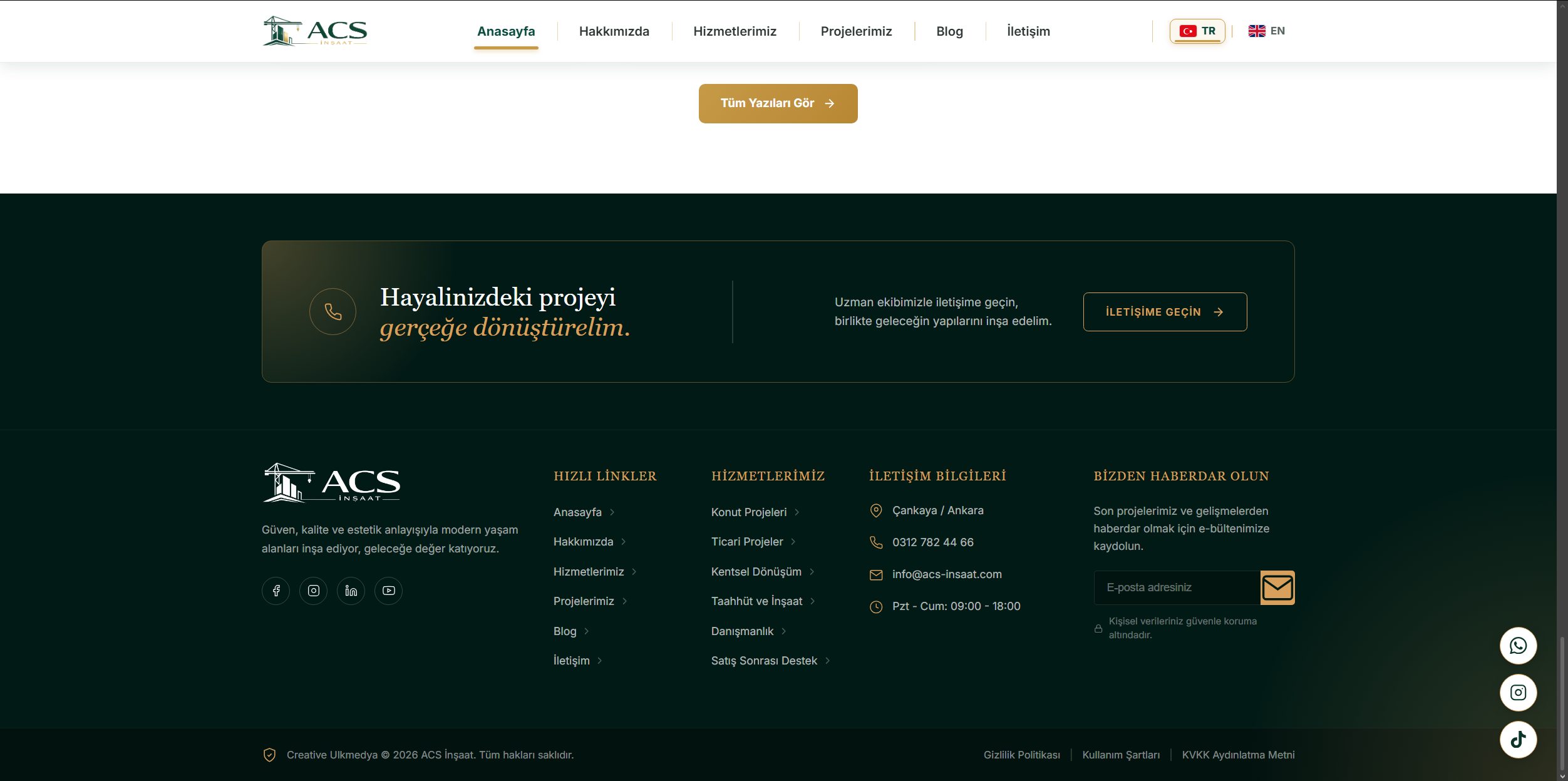Click the İLETİŞİME GEÇİN button
The width and height of the screenshot is (1568, 781).
[1165, 312]
